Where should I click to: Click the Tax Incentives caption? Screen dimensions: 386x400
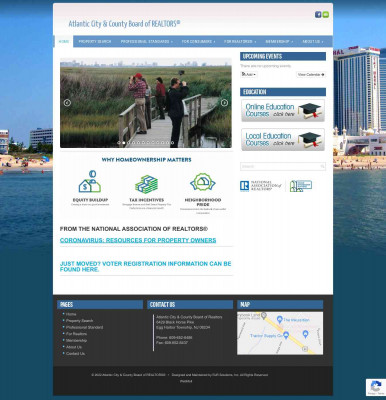146,200
